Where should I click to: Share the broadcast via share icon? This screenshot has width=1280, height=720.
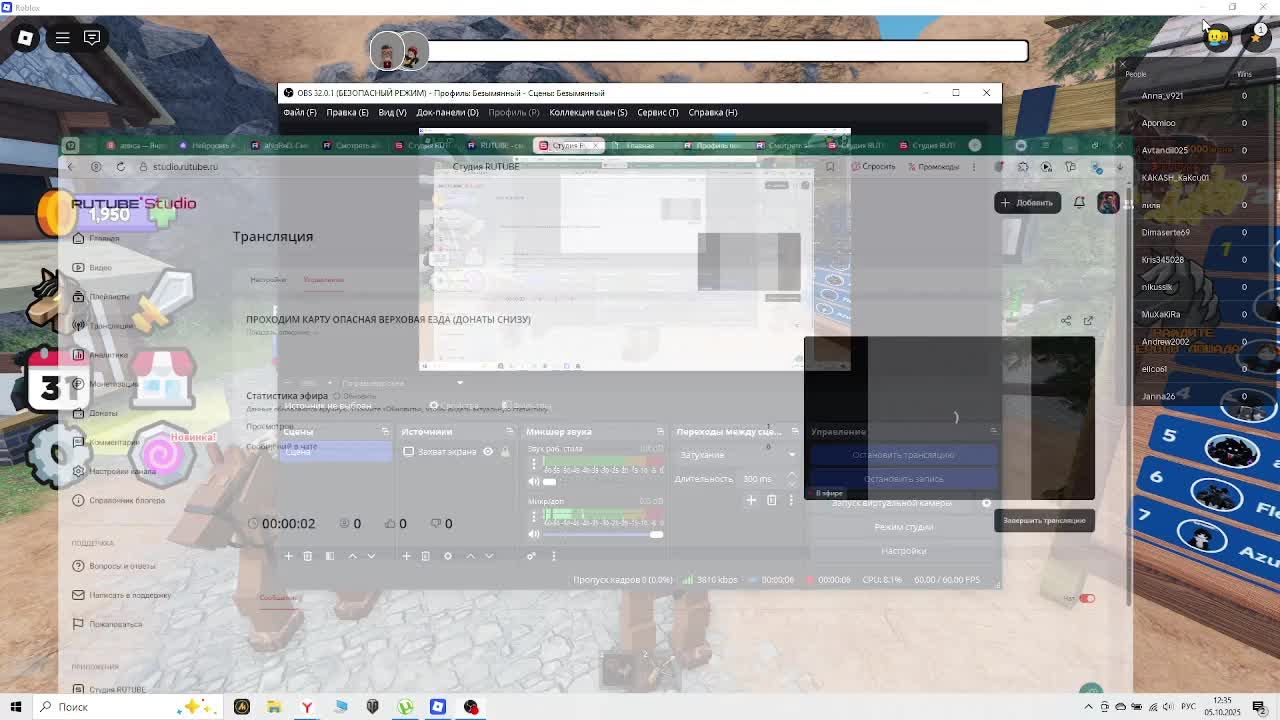(x=1066, y=321)
